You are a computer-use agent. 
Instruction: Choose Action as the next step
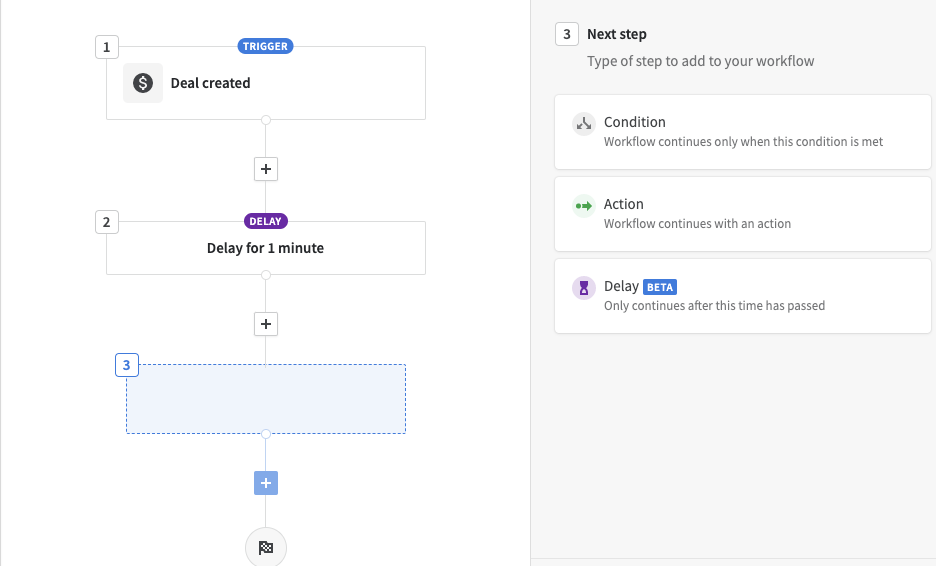[x=743, y=214]
